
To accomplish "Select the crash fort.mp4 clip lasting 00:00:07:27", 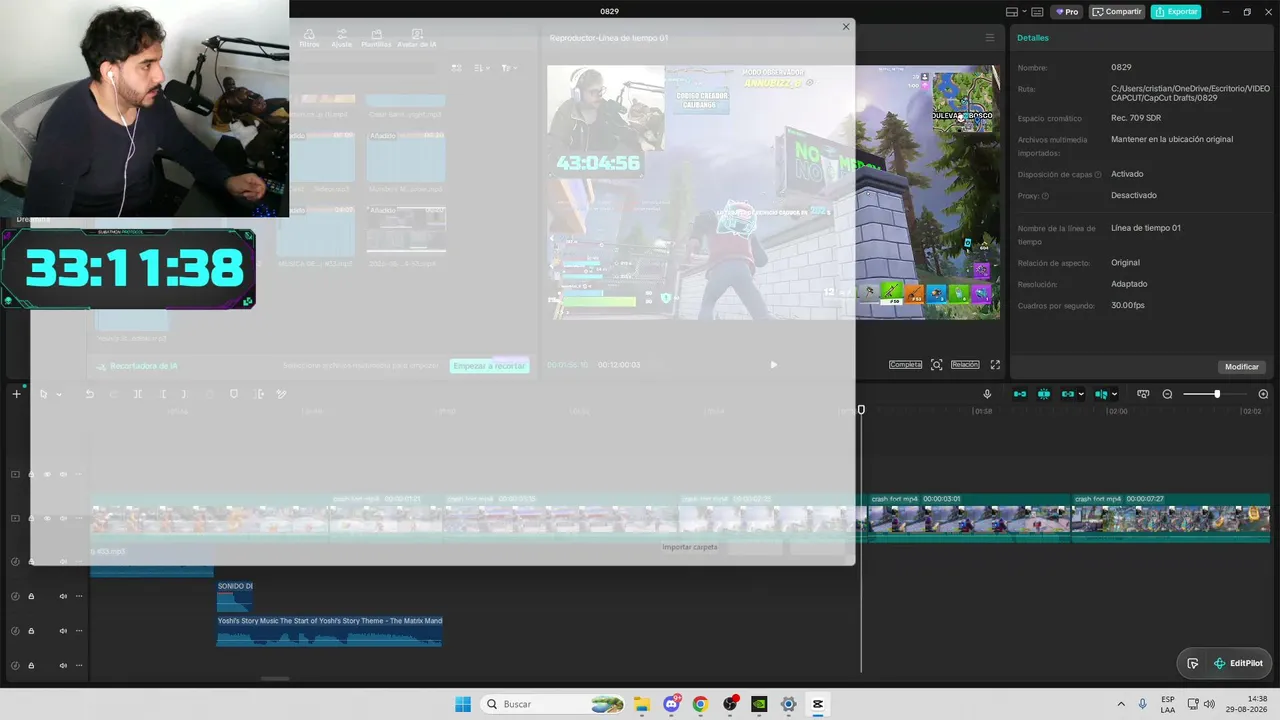I will tap(1171, 517).
